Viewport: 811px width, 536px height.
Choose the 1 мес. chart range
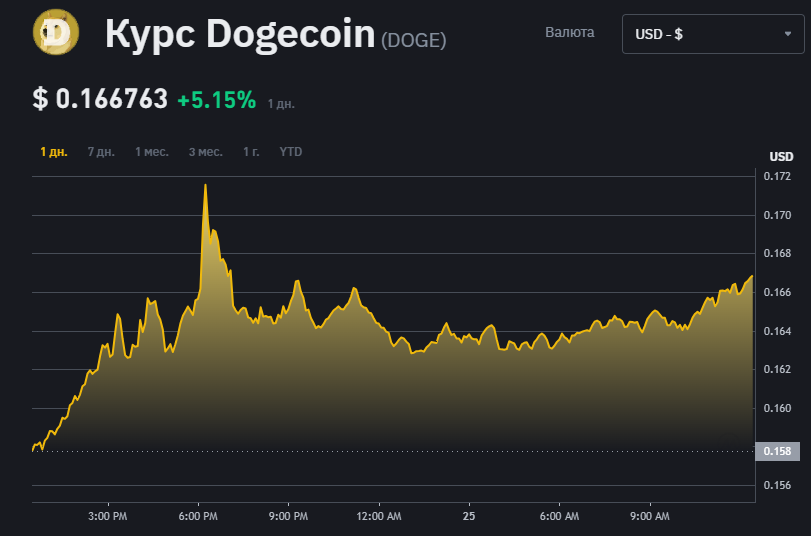(152, 152)
